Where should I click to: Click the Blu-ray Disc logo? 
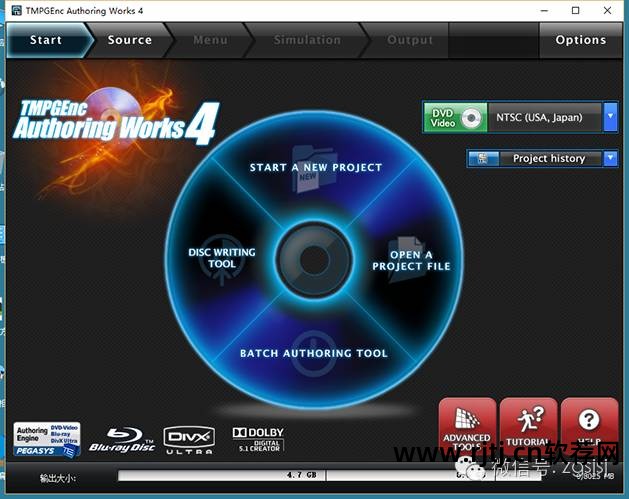coord(122,440)
